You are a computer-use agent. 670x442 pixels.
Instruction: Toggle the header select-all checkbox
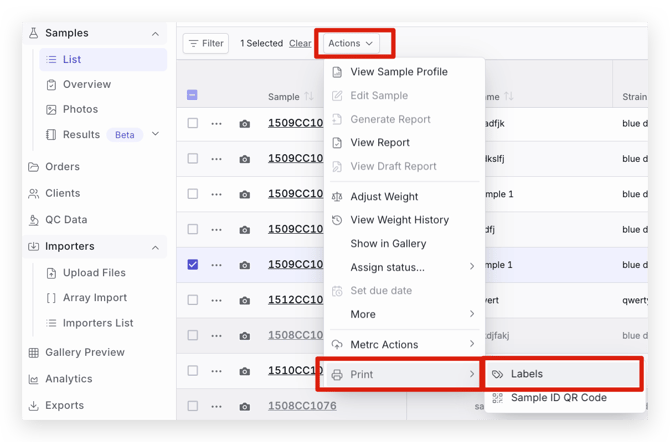192,95
